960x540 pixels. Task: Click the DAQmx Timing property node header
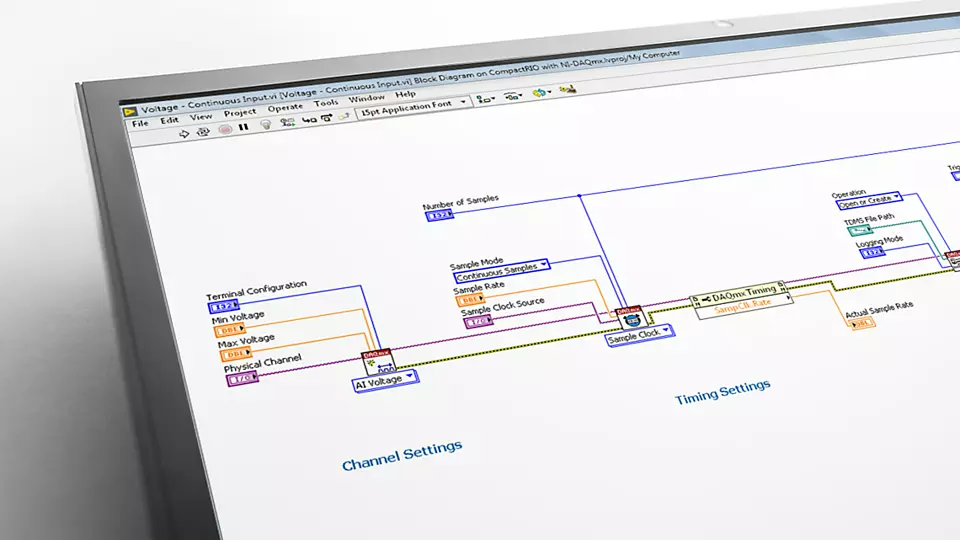click(741, 294)
